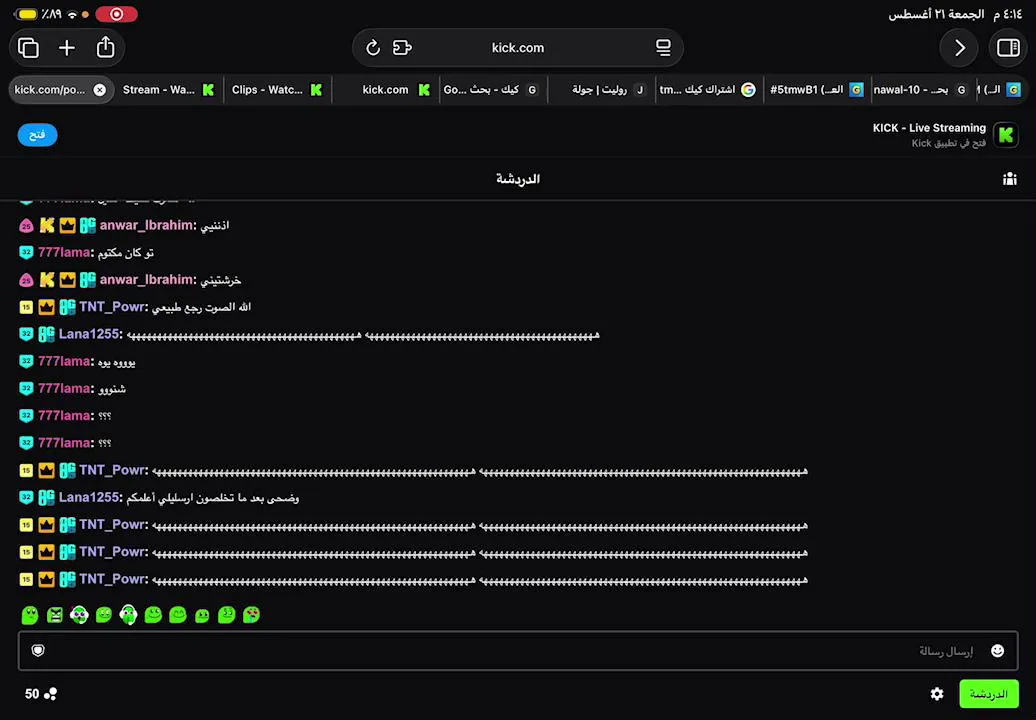
Task: Open the 50 channel points balance
Action: click(41, 694)
